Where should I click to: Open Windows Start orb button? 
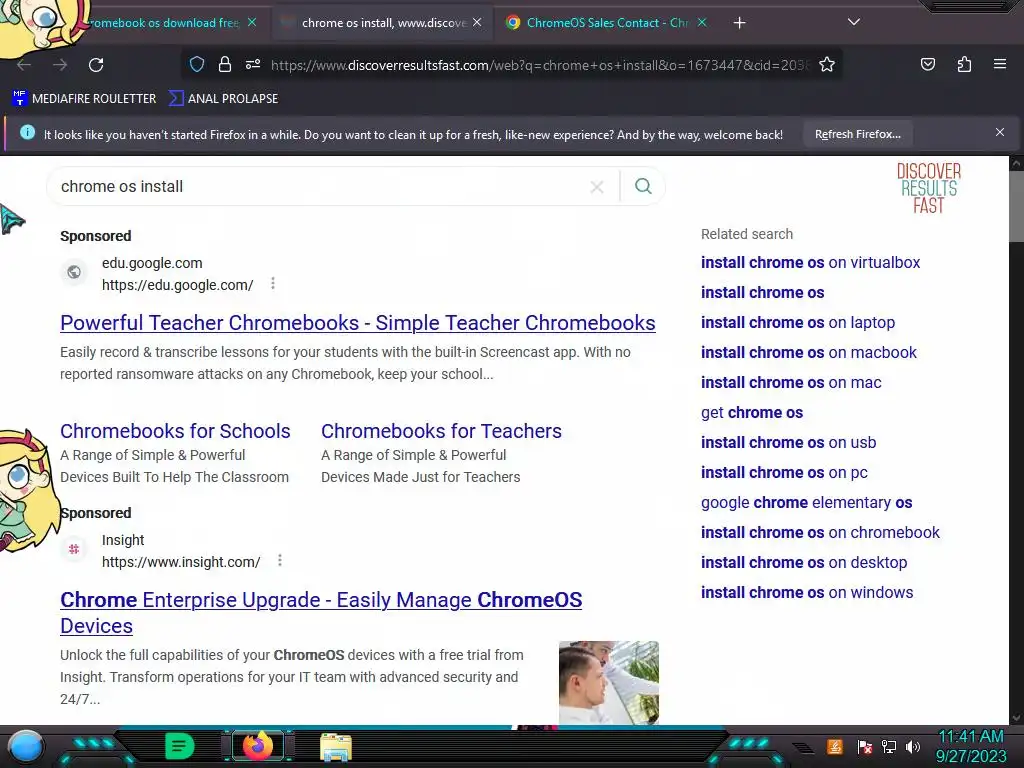26,746
